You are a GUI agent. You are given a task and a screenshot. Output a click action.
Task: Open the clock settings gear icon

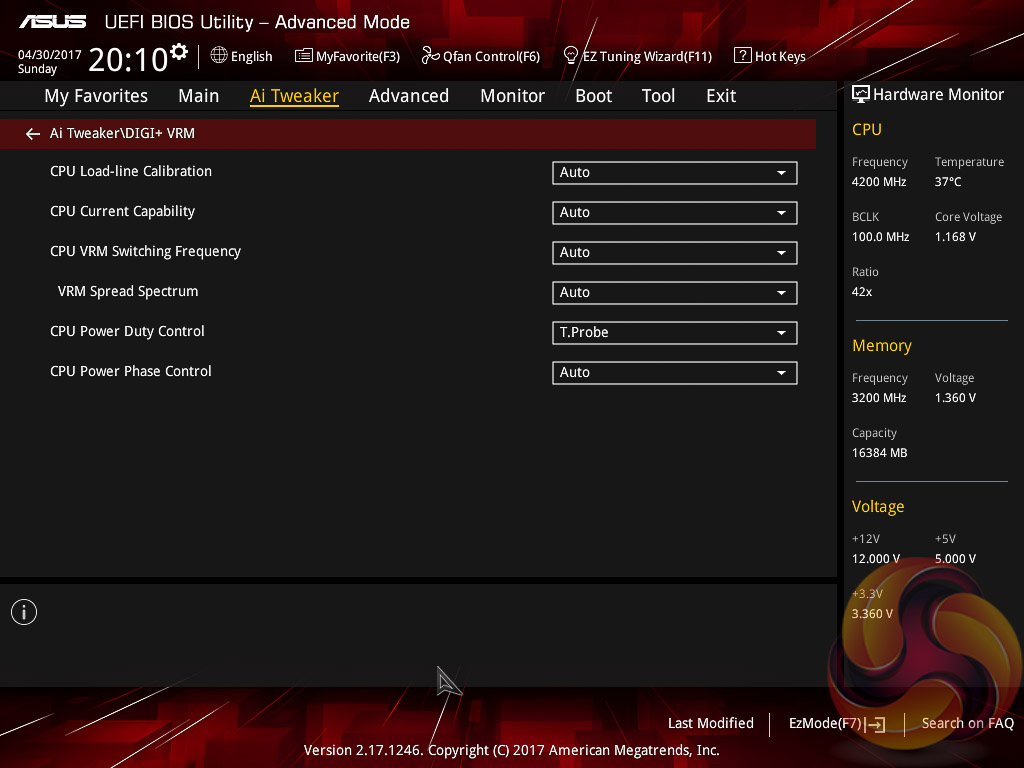pos(178,51)
